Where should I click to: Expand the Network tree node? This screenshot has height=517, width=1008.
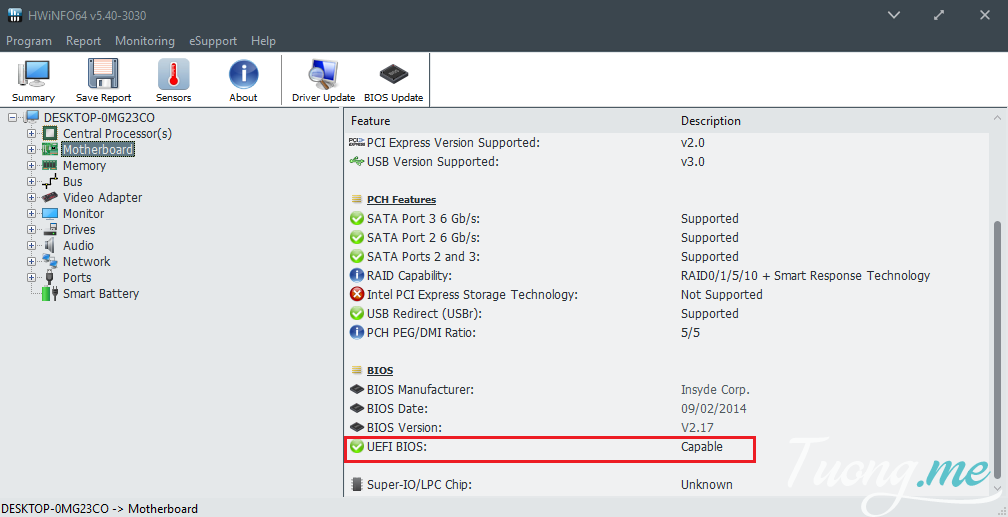coord(32,262)
